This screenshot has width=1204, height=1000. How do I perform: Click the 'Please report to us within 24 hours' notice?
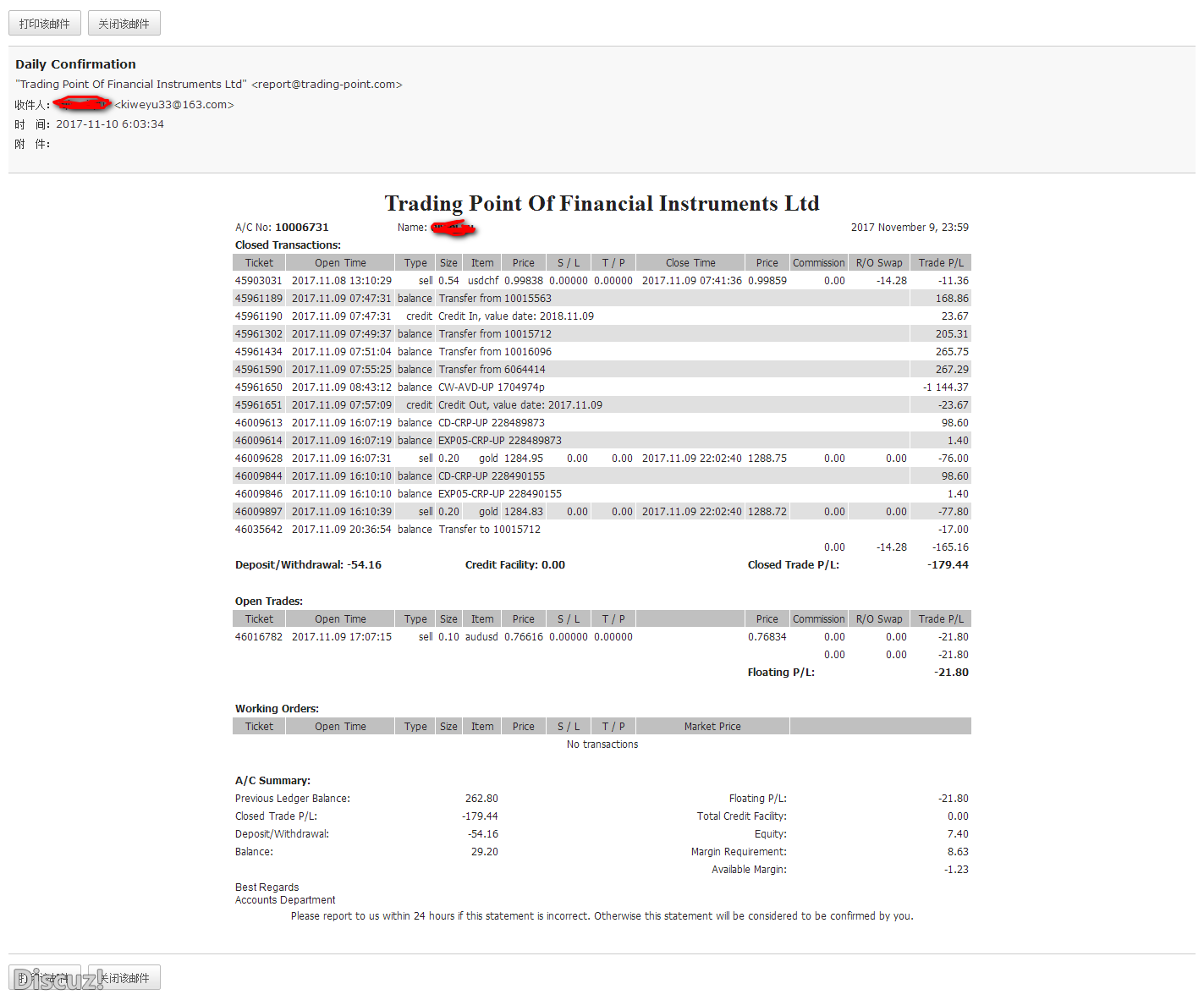coord(602,916)
